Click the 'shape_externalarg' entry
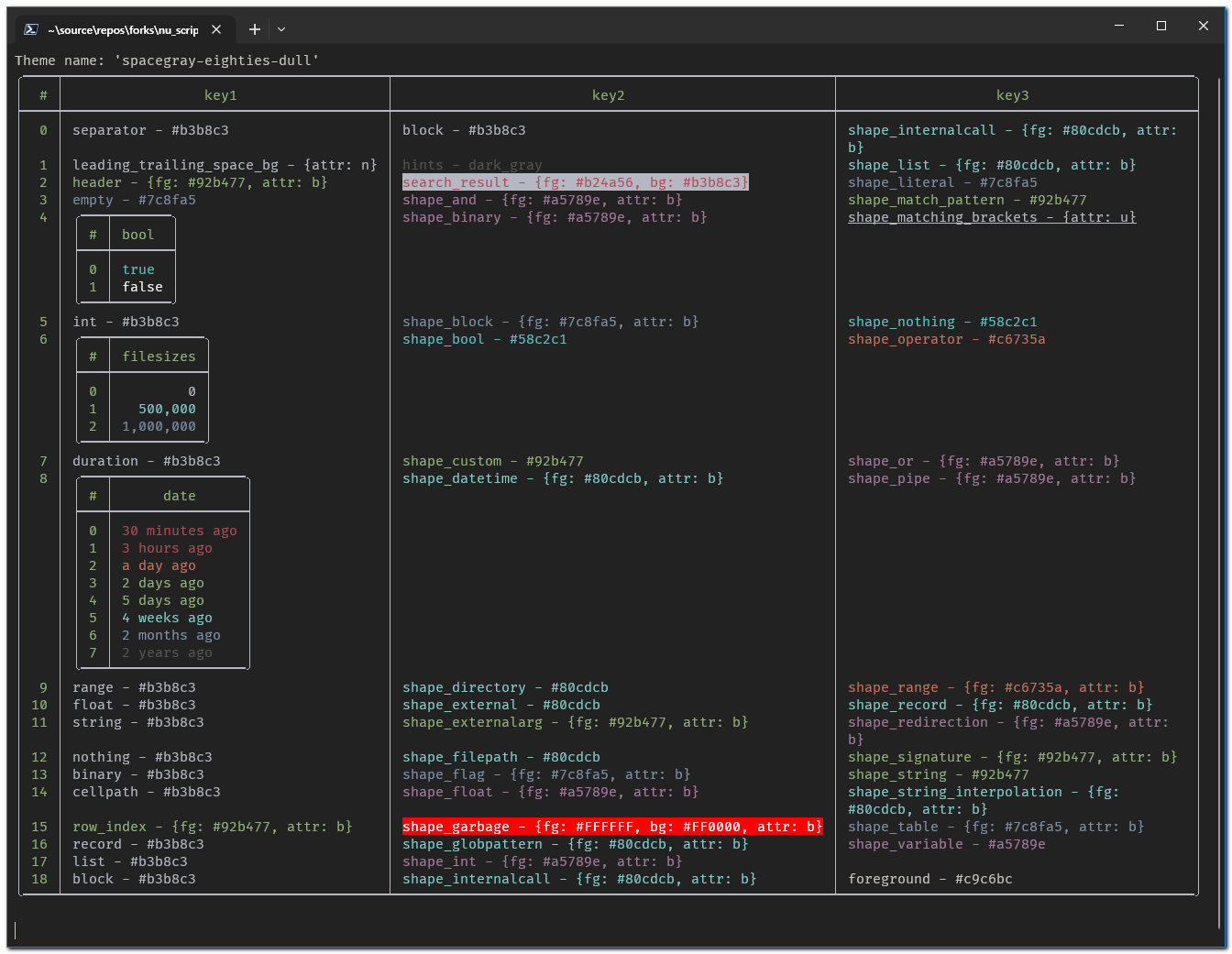Viewport: 1232px width, 954px height. click(576, 722)
